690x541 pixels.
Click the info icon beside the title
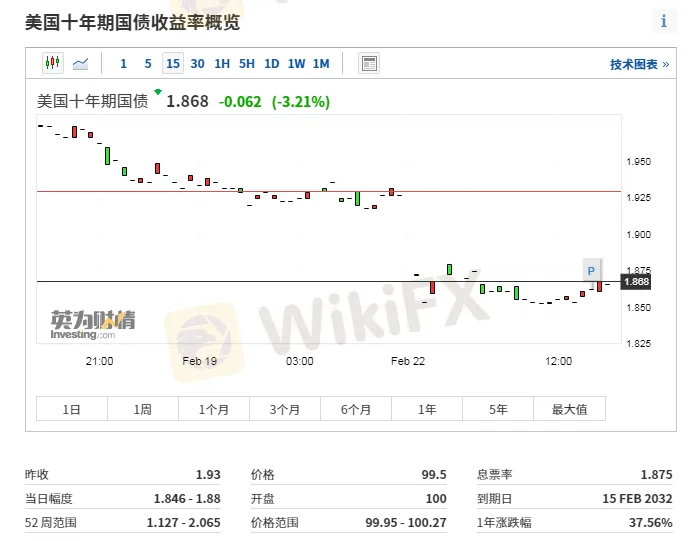coord(664,21)
